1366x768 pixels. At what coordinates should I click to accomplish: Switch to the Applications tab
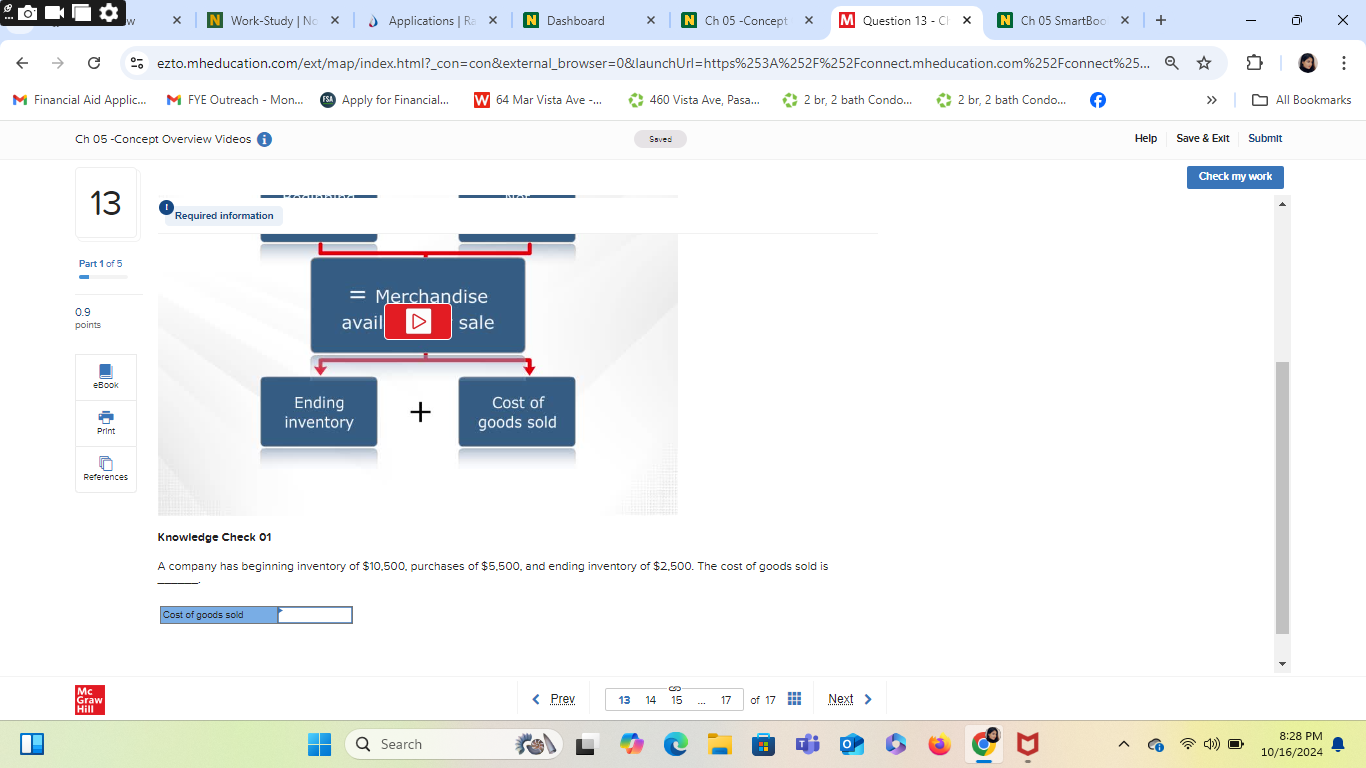(x=431, y=20)
